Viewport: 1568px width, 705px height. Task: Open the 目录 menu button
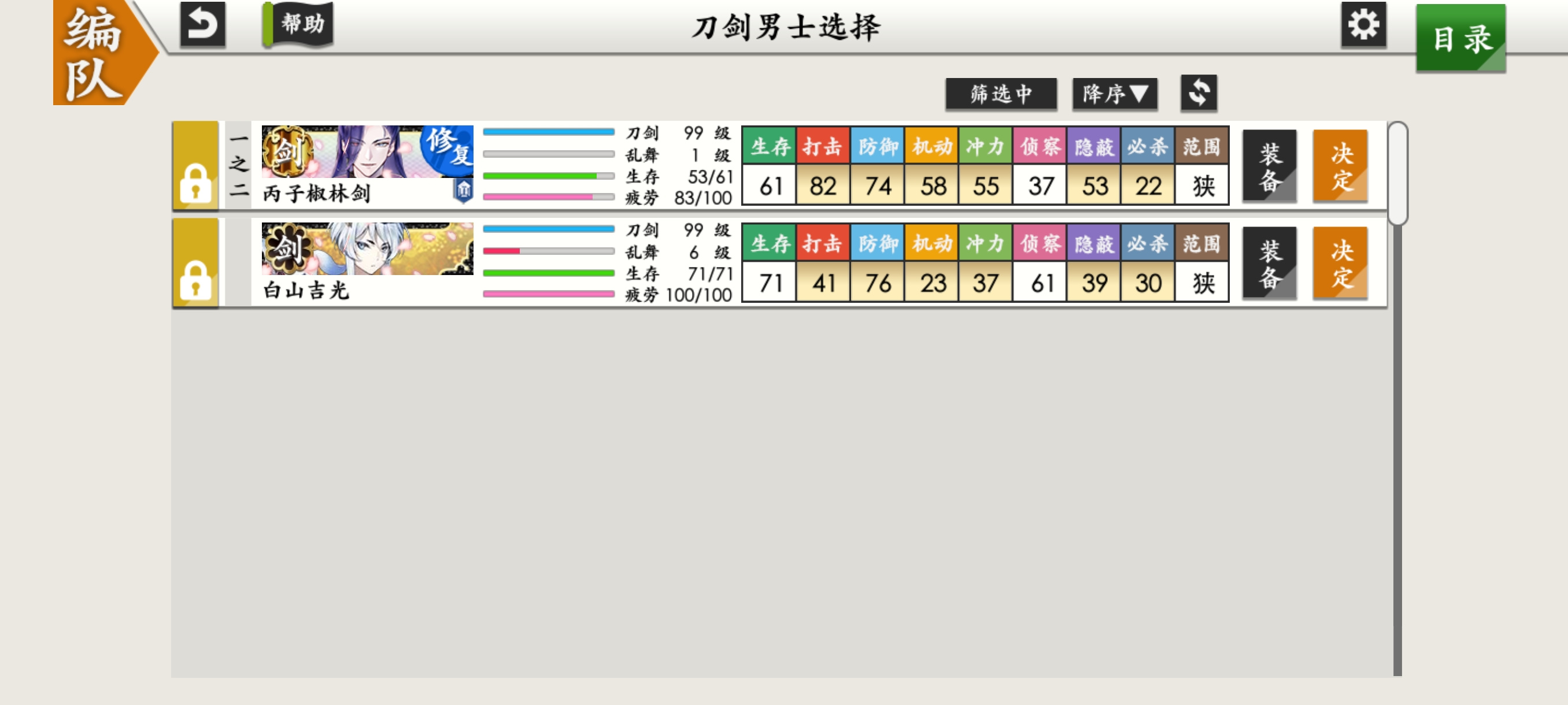point(1461,38)
